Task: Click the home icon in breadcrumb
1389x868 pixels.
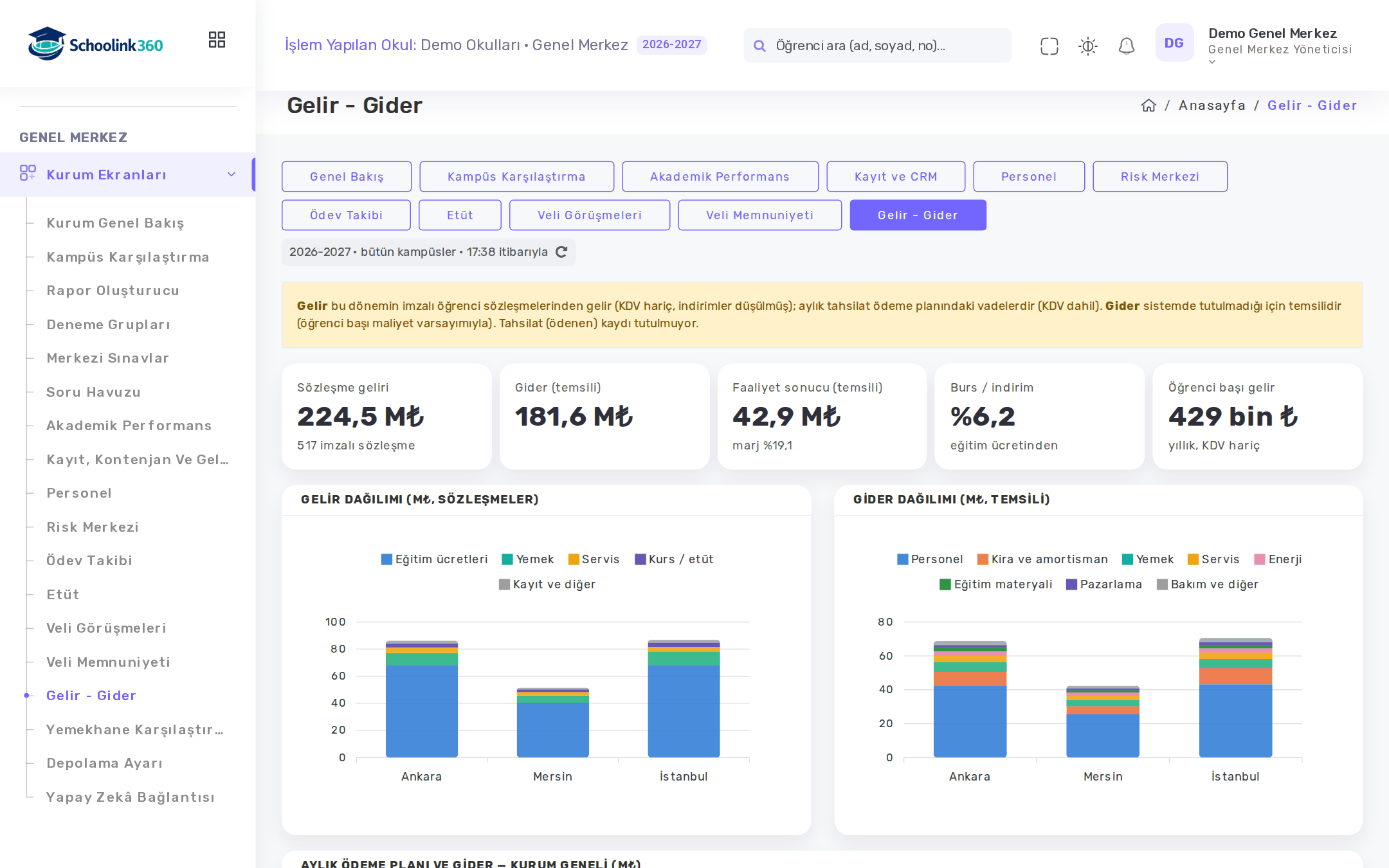Action: pos(1148,105)
